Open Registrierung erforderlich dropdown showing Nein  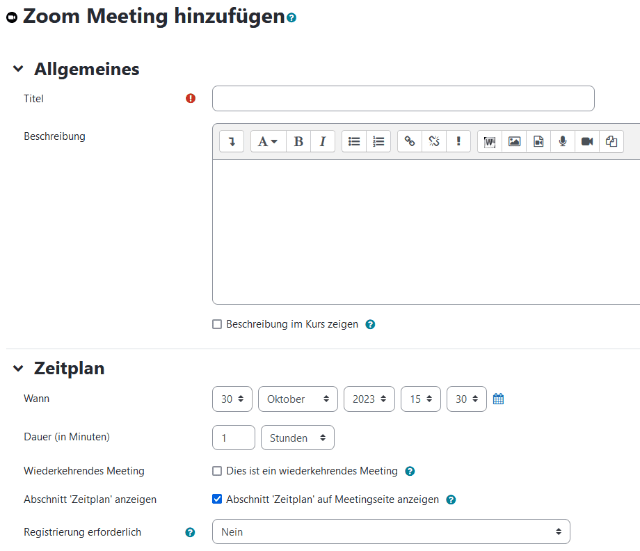coord(391,531)
